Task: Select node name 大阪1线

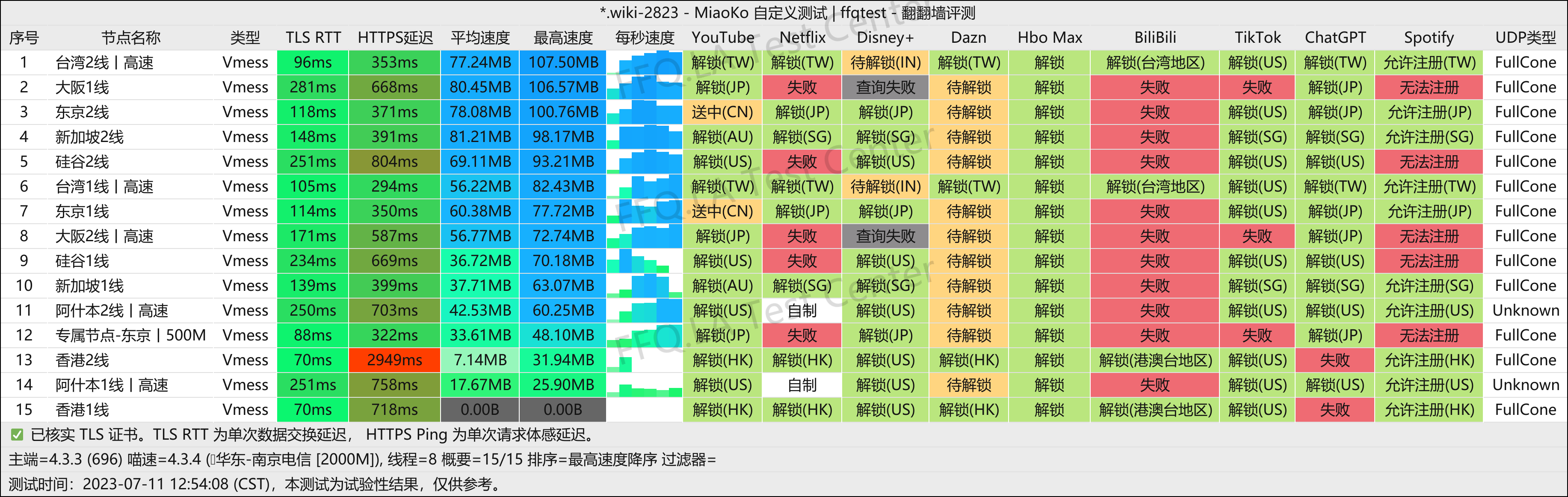Action: click(82, 88)
